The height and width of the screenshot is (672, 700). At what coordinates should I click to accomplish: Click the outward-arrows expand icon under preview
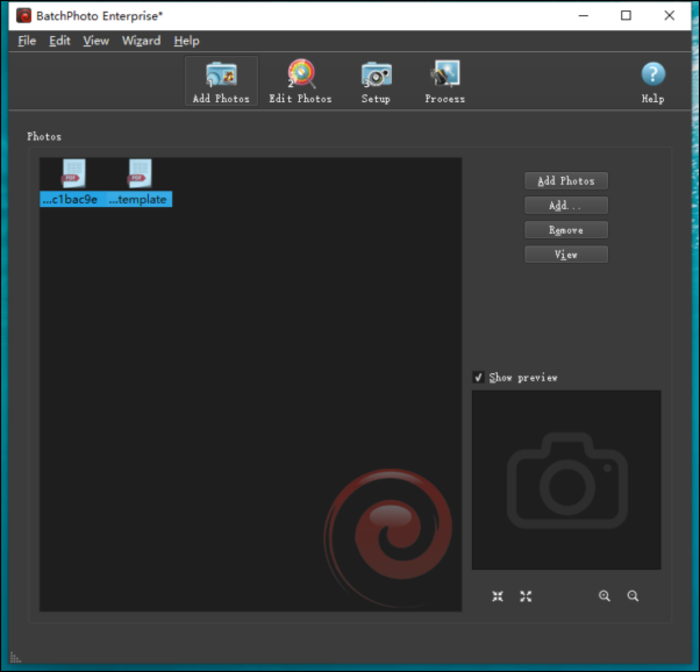(x=526, y=596)
